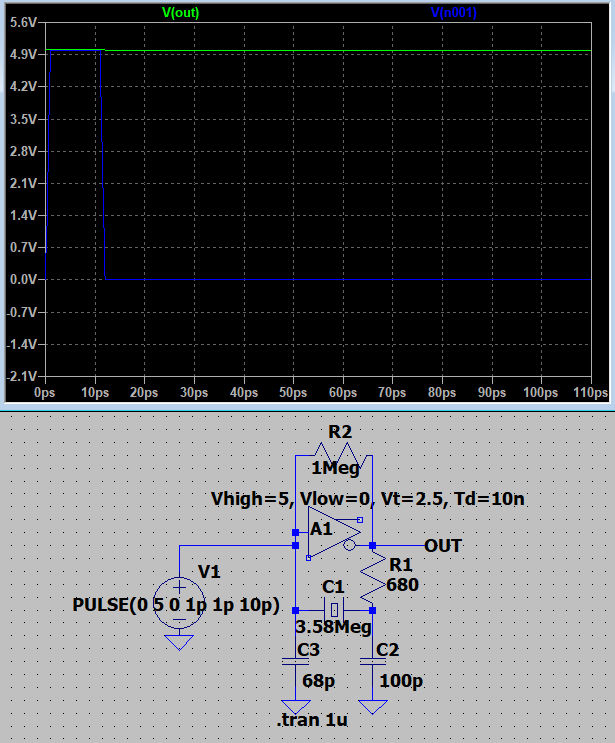The image size is (615, 743).
Task: Select the R1 resistor symbol
Action: [x=373, y=578]
